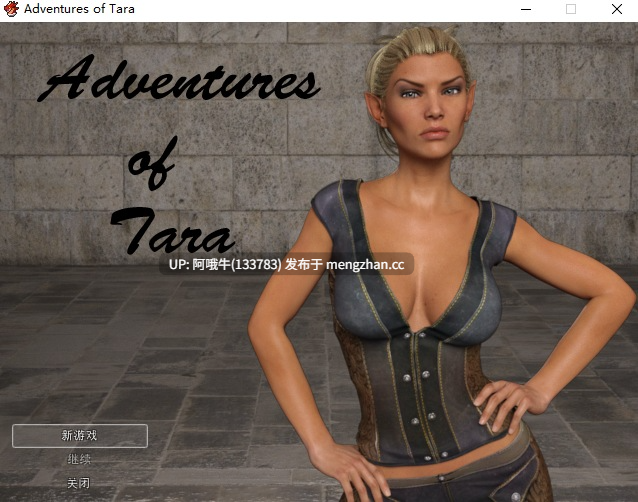Click the disabled maximize button in title bar
638x502 pixels.
(x=571, y=9)
